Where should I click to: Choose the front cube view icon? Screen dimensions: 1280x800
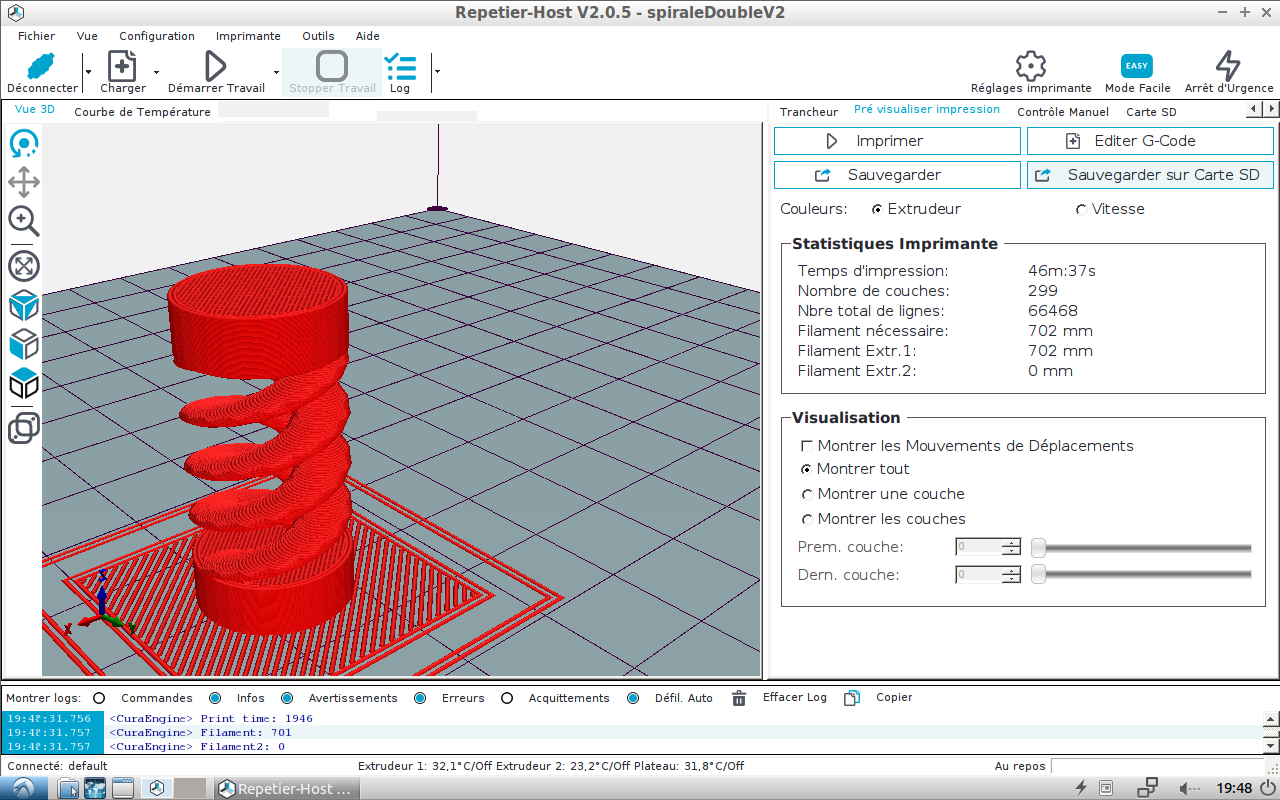[24, 344]
